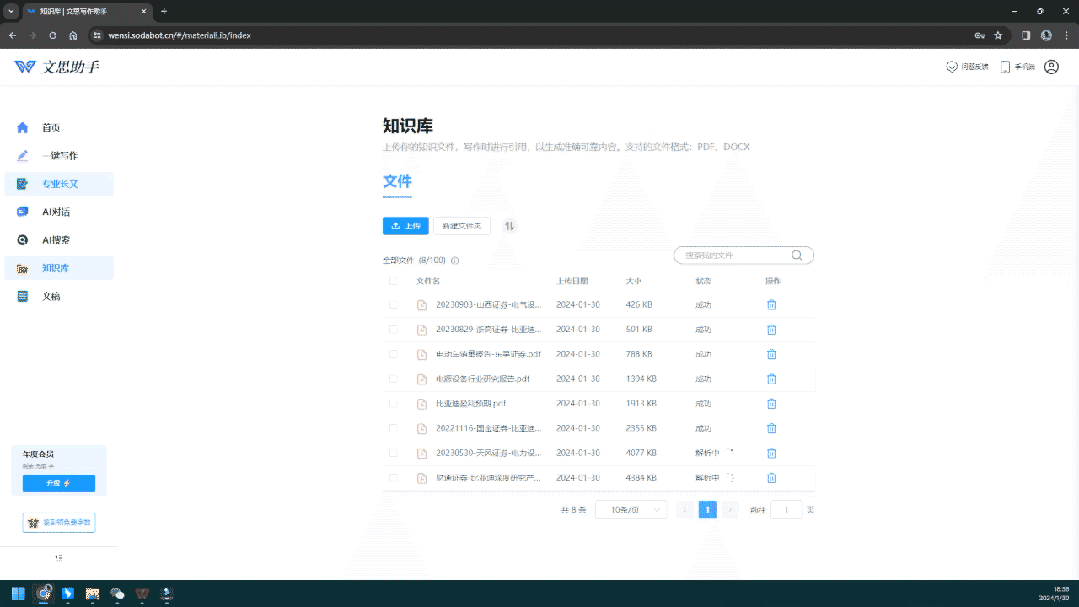
Task: Click the invite banner below membership card
Action: click(58, 523)
